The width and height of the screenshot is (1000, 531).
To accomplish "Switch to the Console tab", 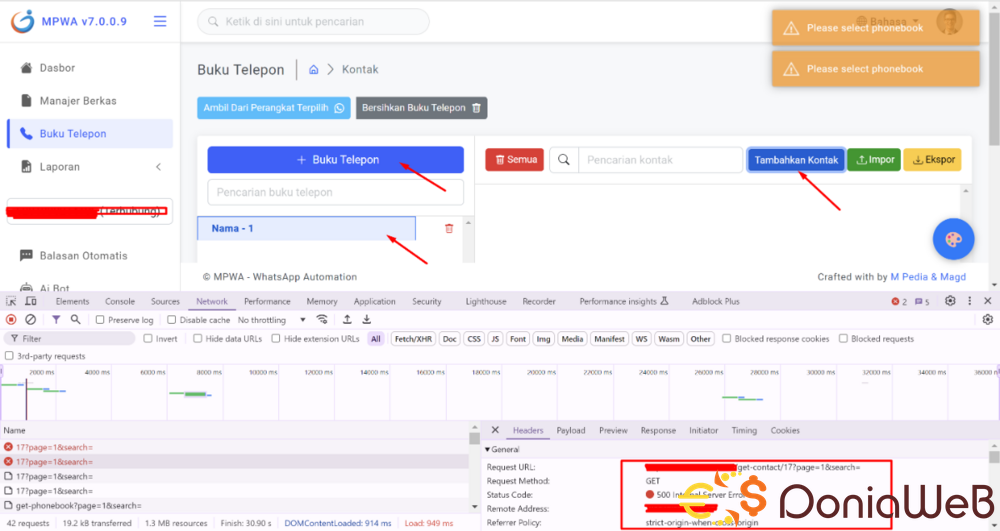I will click(120, 301).
